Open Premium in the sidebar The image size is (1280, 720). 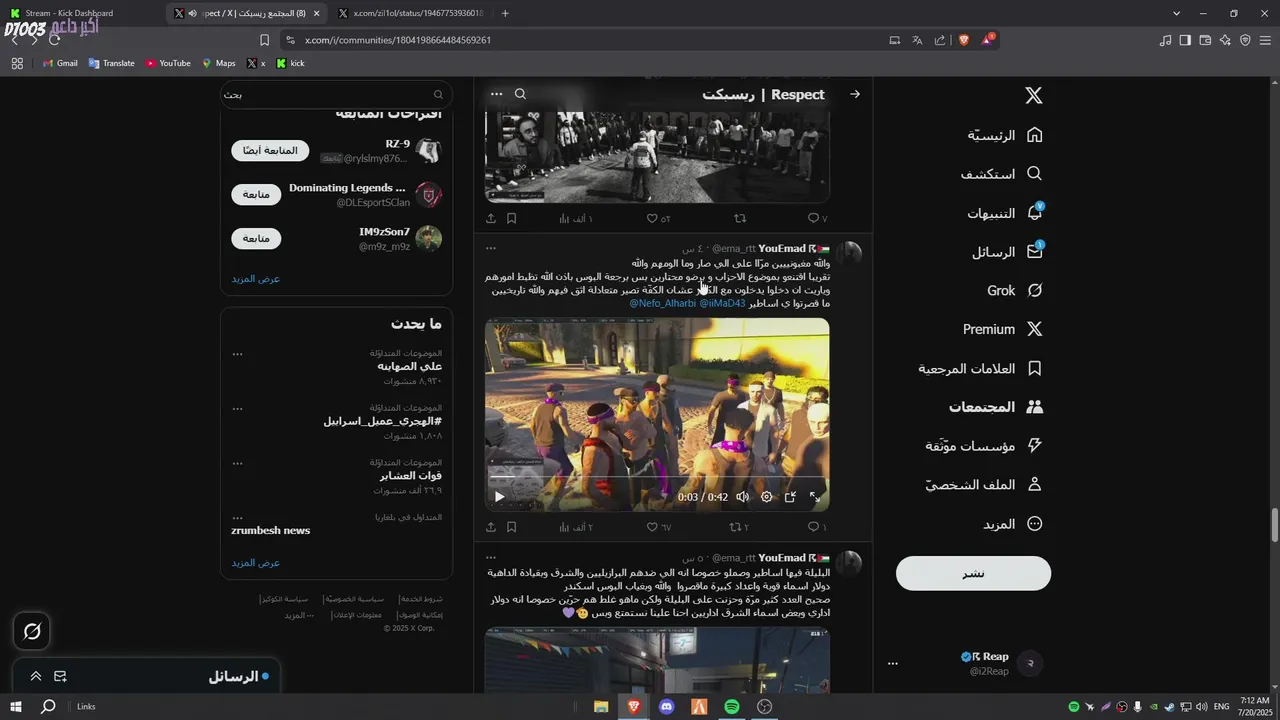[x=1002, y=329]
